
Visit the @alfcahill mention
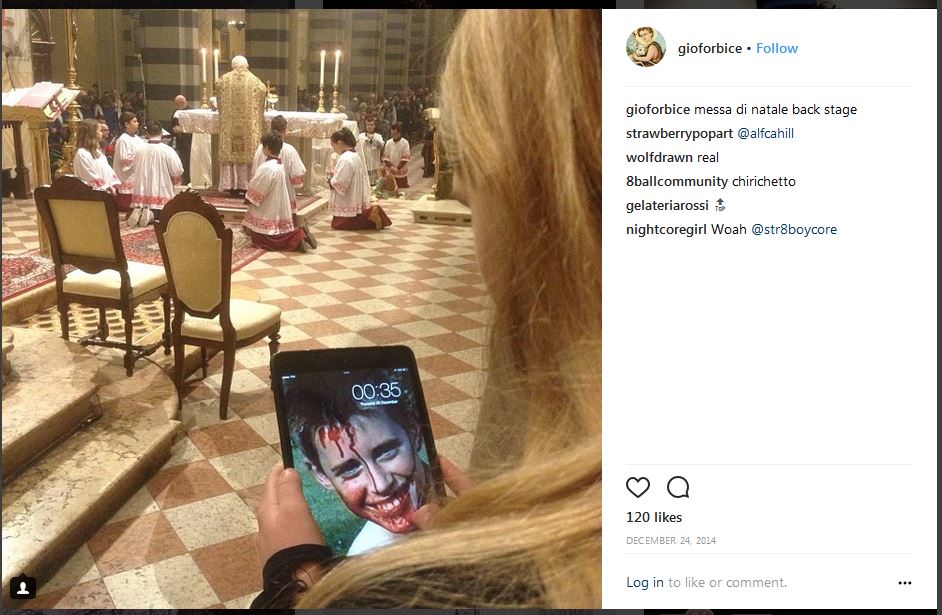point(765,133)
